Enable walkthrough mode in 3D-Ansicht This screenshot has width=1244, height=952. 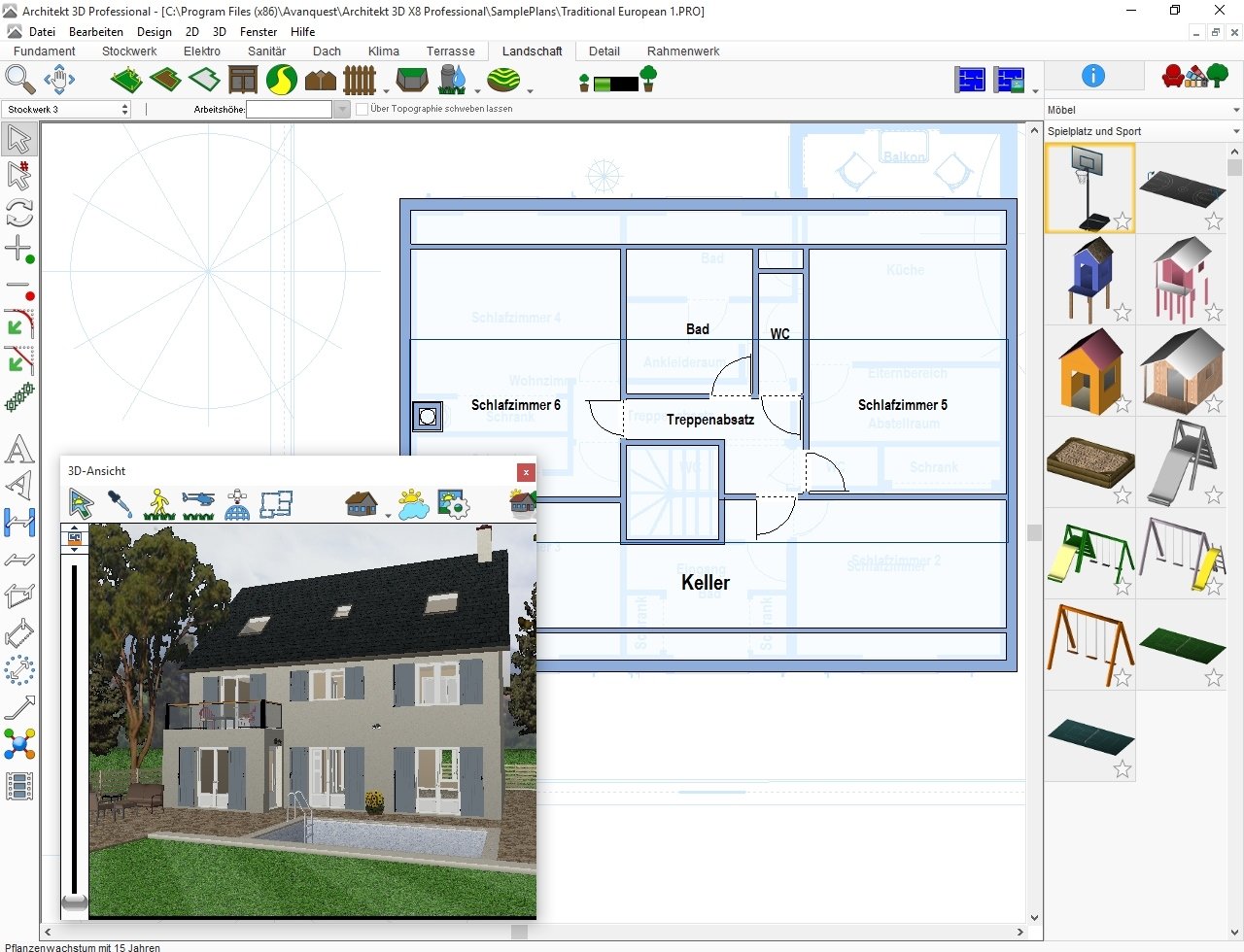pyautogui.click(x=159, y=503)
